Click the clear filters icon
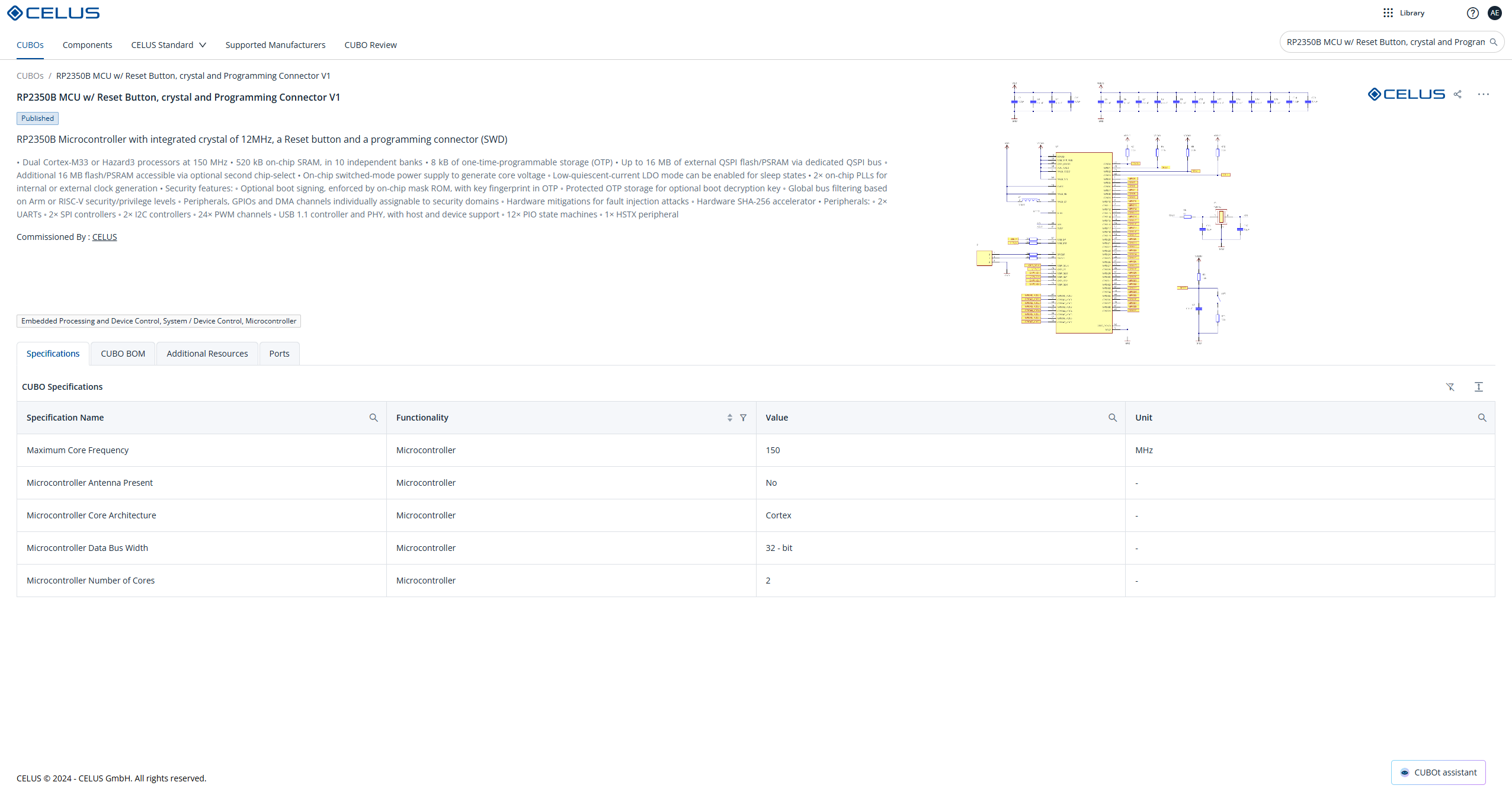Viewport: 1512px width, 795px height. [x=1450, y=387]
